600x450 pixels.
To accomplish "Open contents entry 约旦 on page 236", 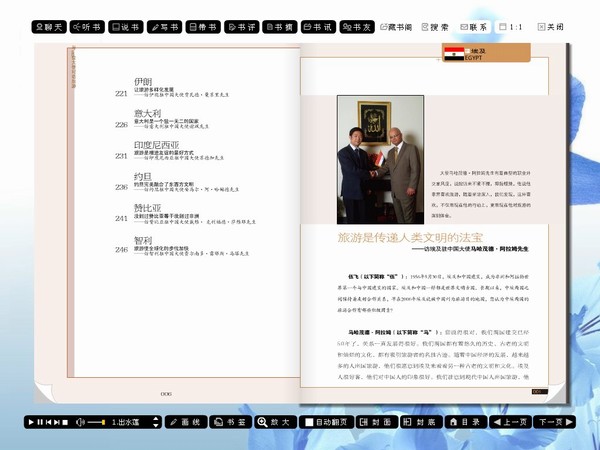I will coord(177,182).
